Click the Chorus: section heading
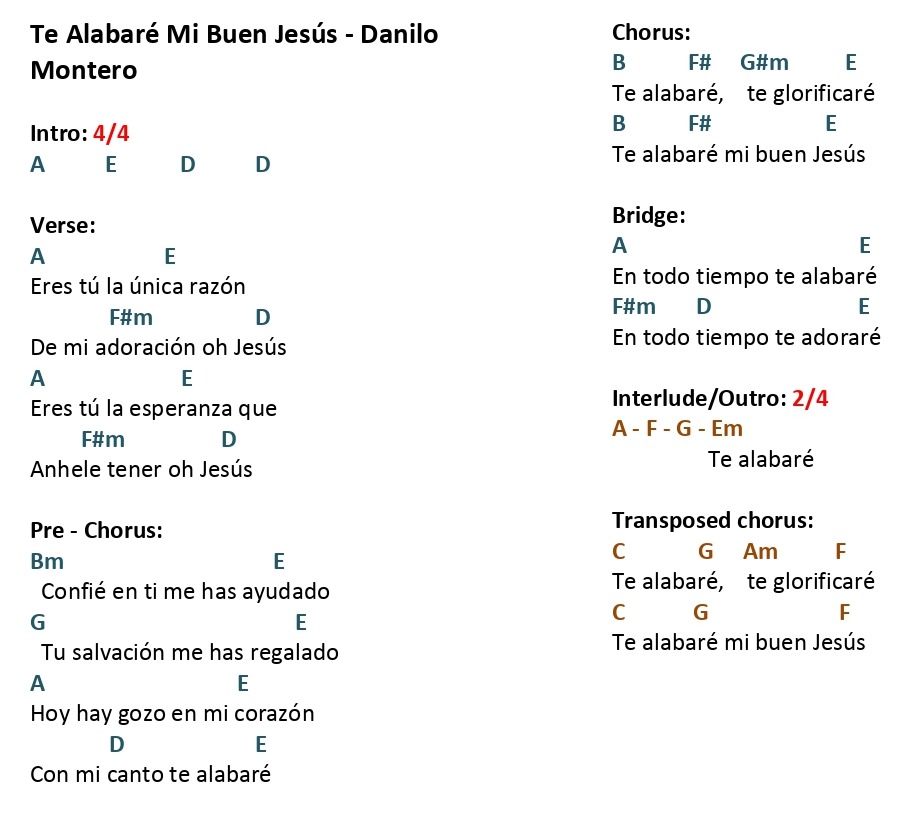The image size is (911, 819). point(651,33)
